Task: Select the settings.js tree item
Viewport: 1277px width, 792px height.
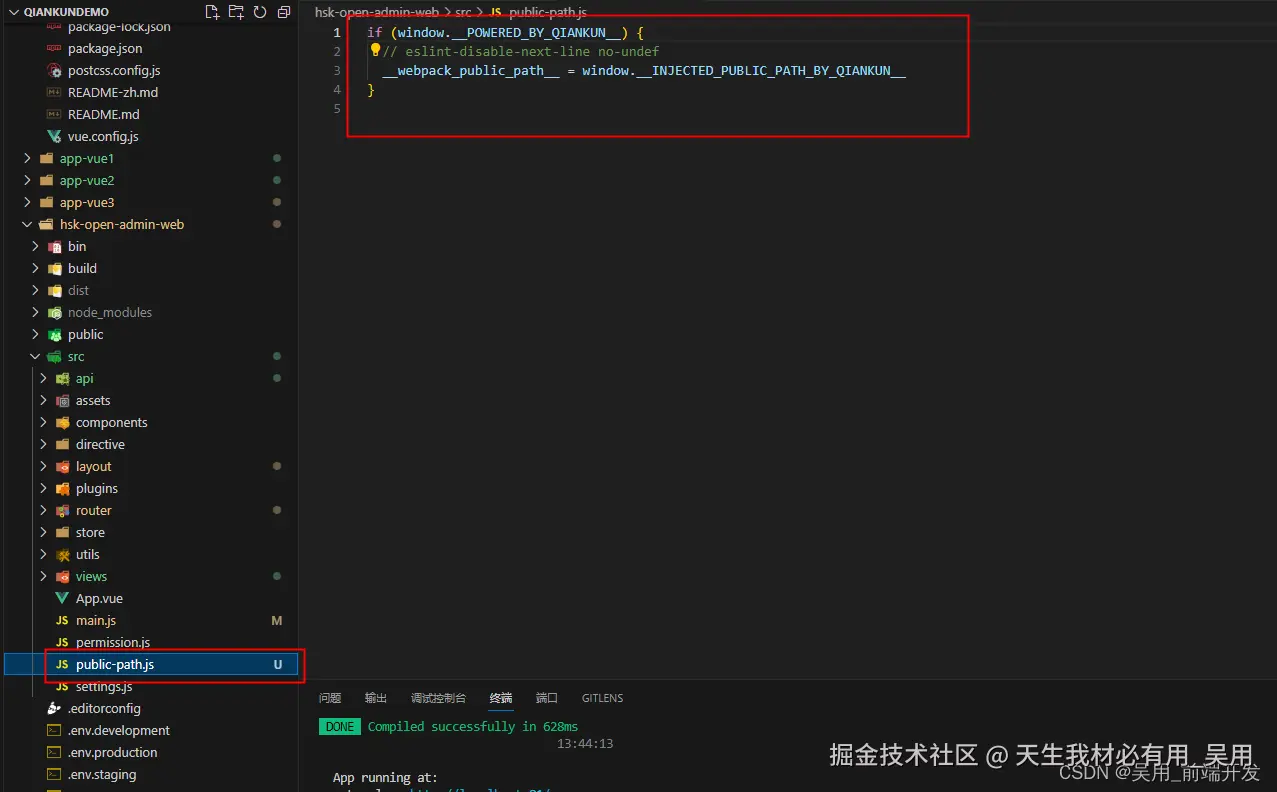Action: coord(103,686)
